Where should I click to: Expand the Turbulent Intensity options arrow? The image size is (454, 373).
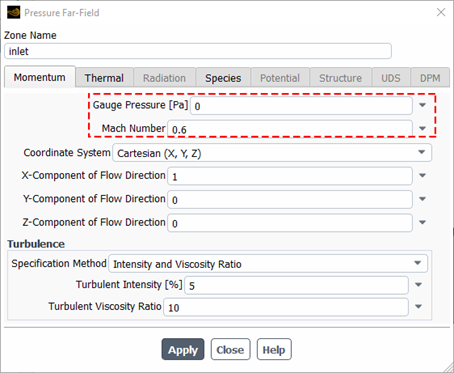pos(418,285)
